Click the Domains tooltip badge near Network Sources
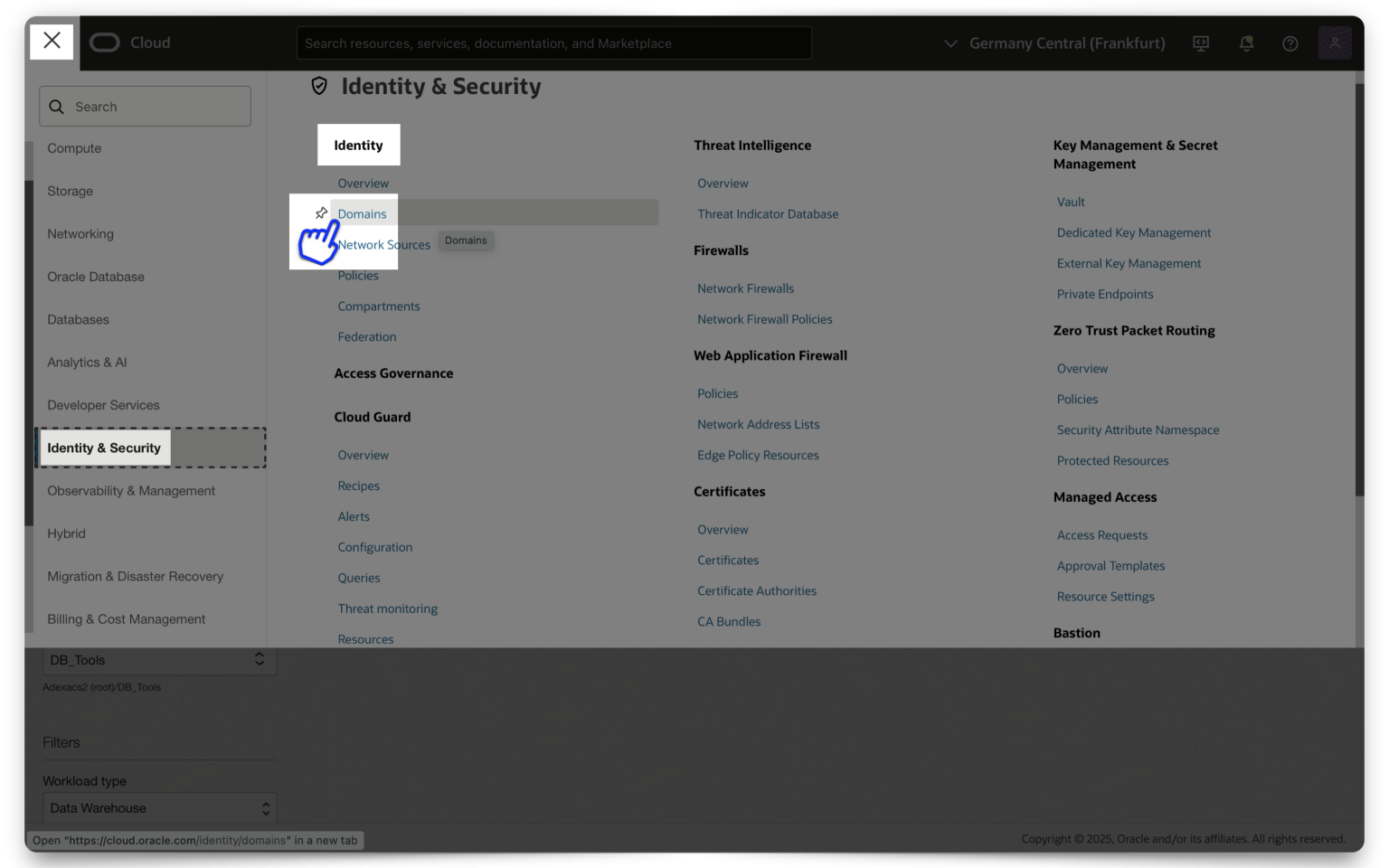Viewport: 1389px width, 868px height. click(466, 240)
